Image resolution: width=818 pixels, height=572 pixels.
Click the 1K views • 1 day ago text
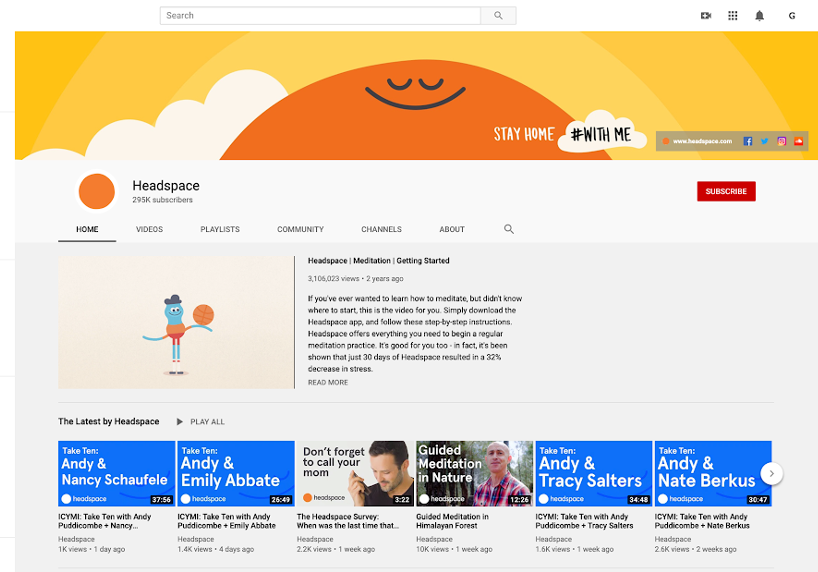[x=91, y=549]
